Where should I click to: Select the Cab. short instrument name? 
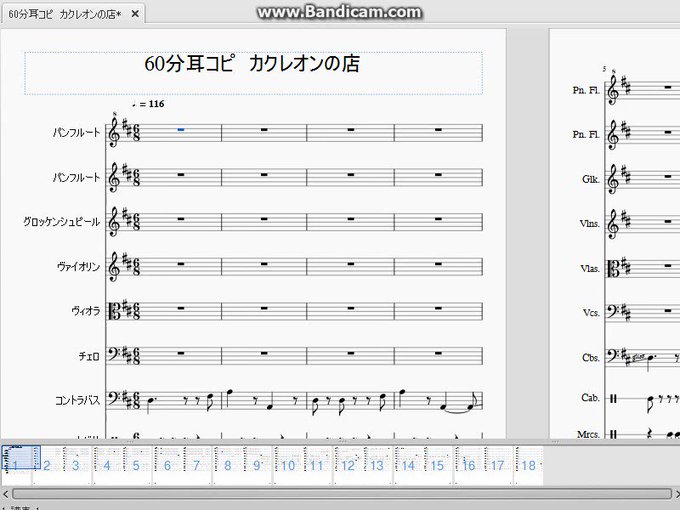[591, 397]
